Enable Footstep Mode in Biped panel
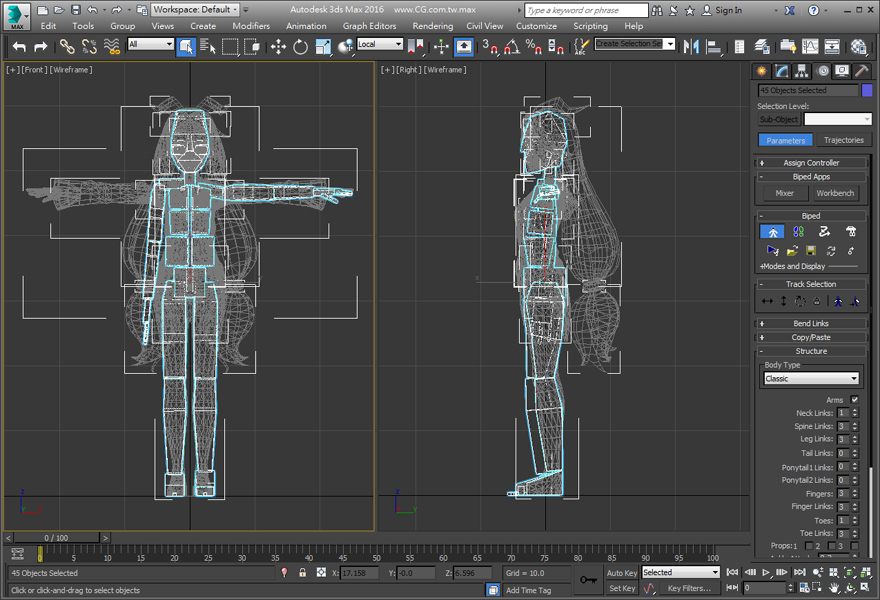 798,231
